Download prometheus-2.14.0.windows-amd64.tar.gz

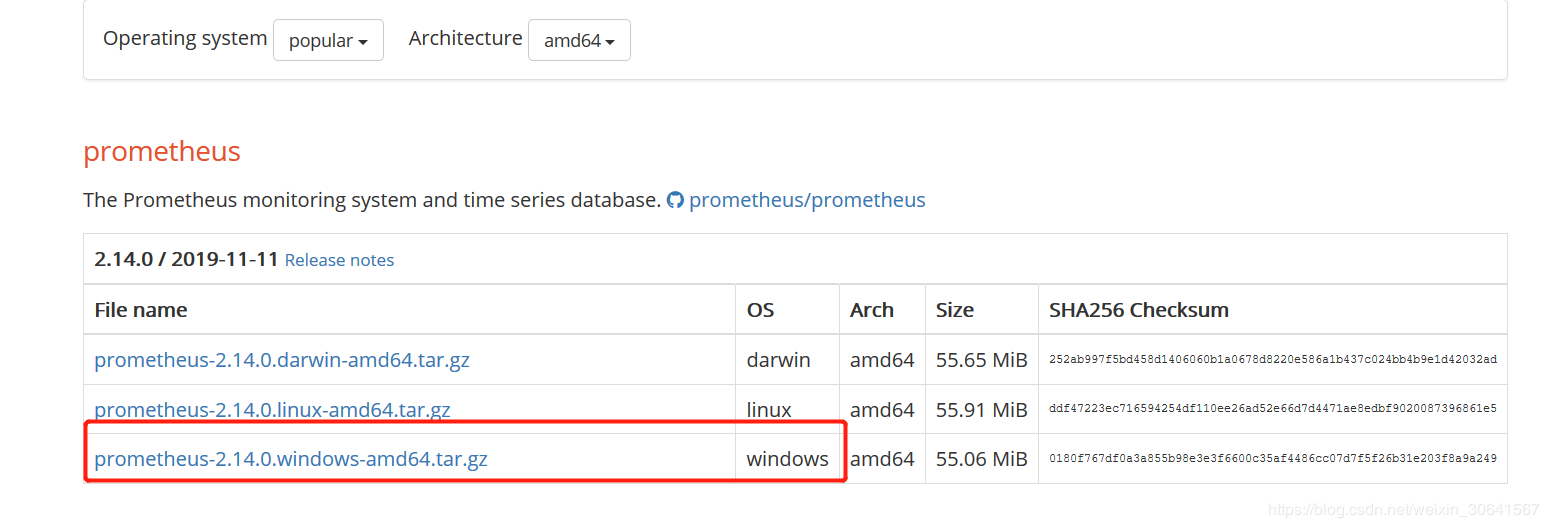tap(291, 460)
